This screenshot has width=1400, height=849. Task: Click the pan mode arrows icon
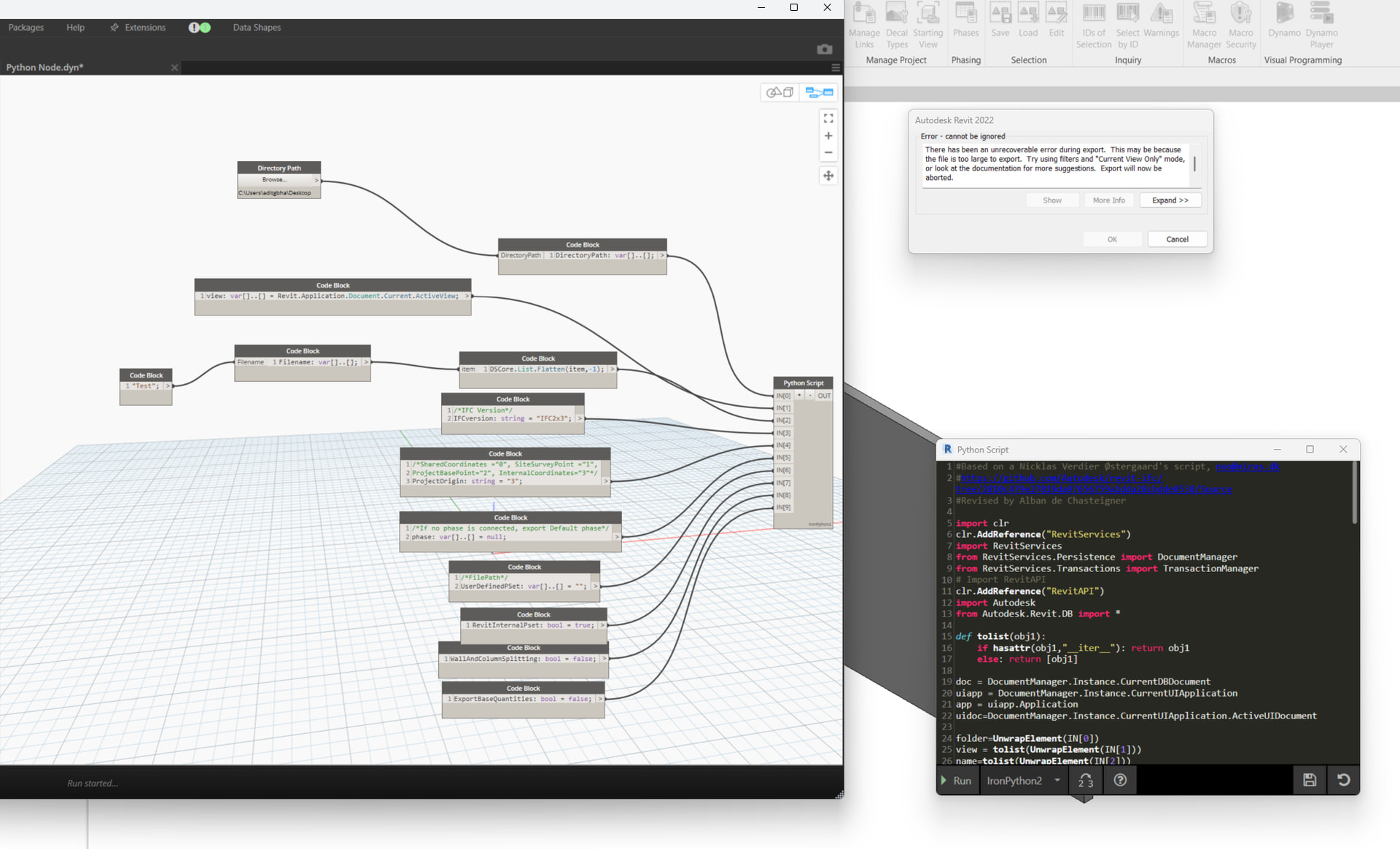pos(828,176)
